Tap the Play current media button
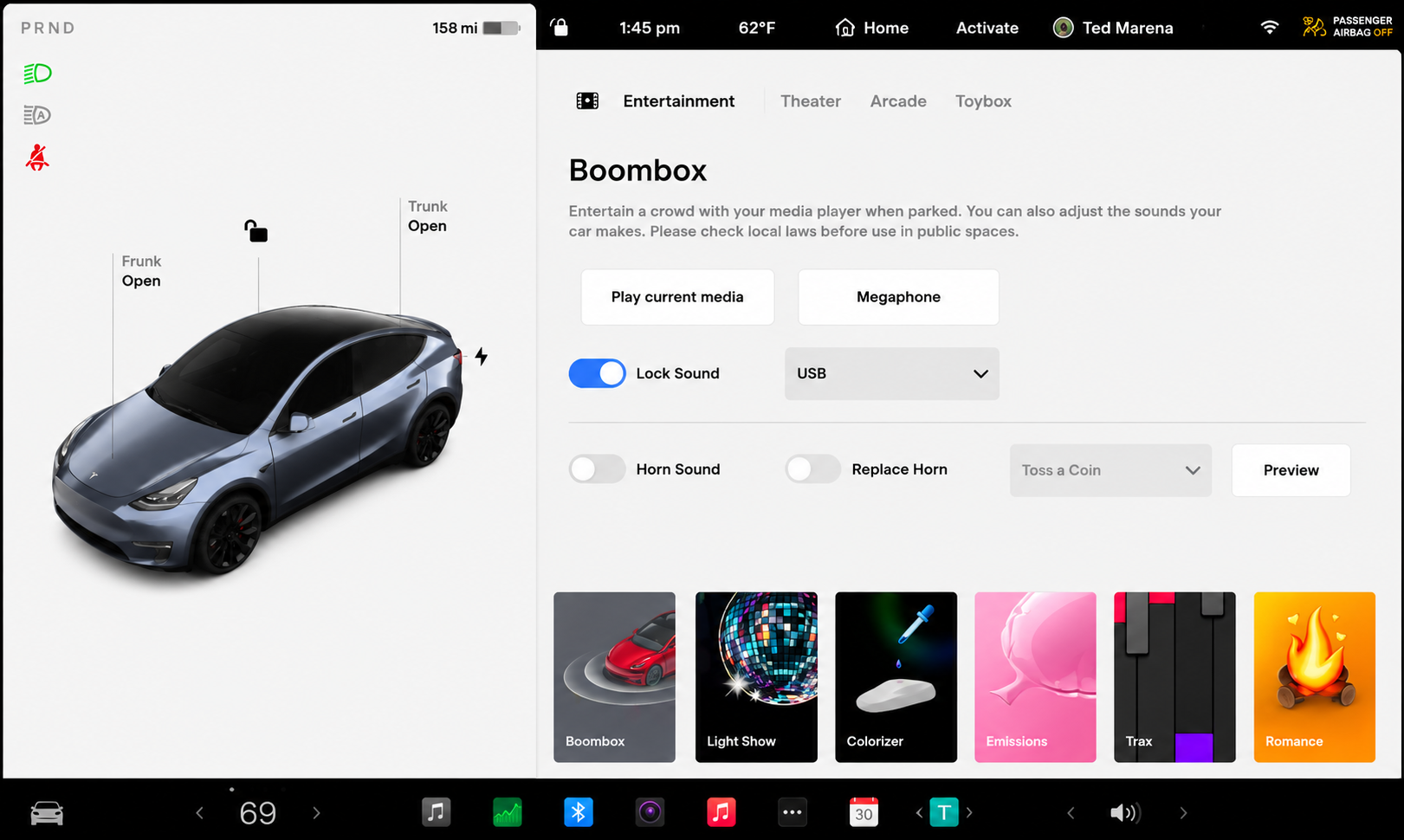Screen dimensions: 1404x840 pyautogui.click(x=677, y=297)
